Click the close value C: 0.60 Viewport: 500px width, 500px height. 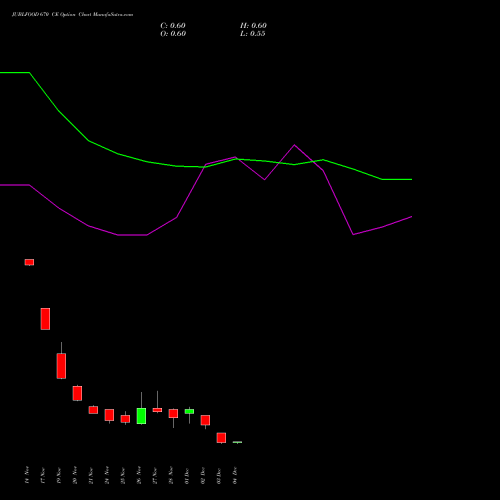173,26
